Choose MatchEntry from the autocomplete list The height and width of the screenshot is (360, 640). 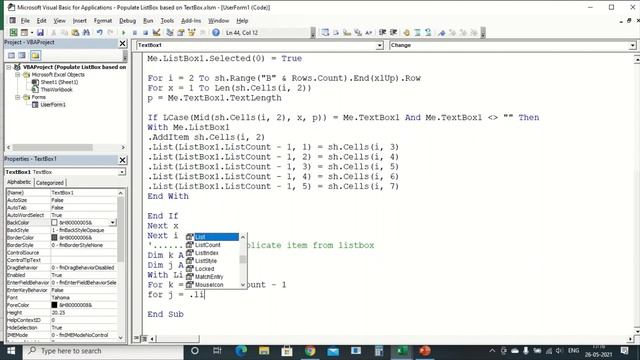[x=209, y=277]
